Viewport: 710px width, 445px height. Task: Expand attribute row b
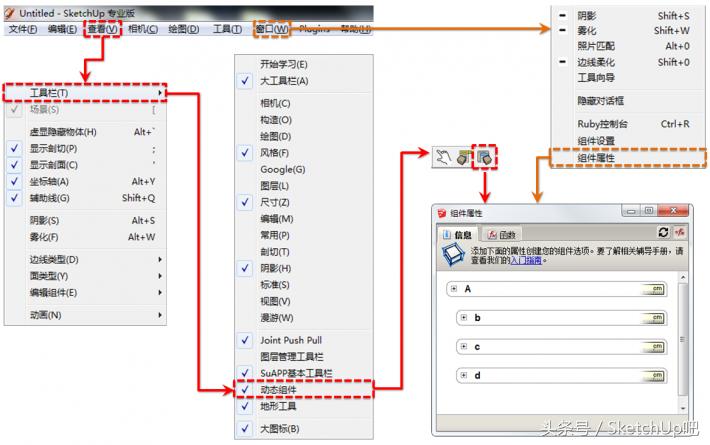pyautogui.click(x=464, y=317)
